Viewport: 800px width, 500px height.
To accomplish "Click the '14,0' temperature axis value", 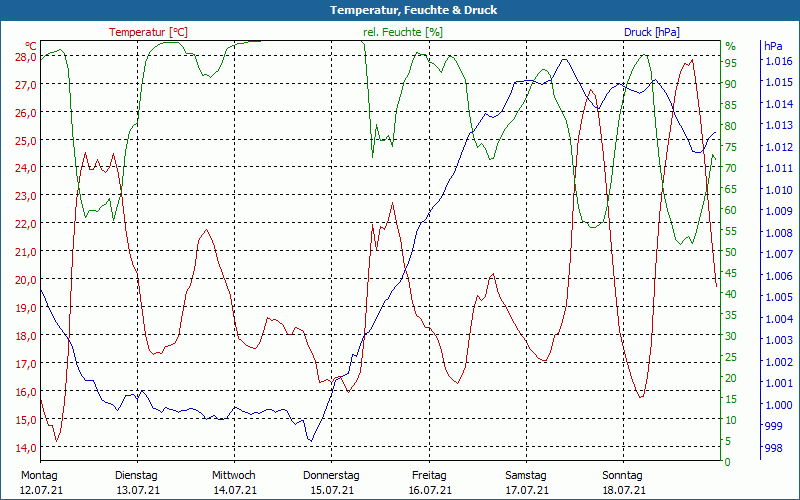I will pos(25,447).
